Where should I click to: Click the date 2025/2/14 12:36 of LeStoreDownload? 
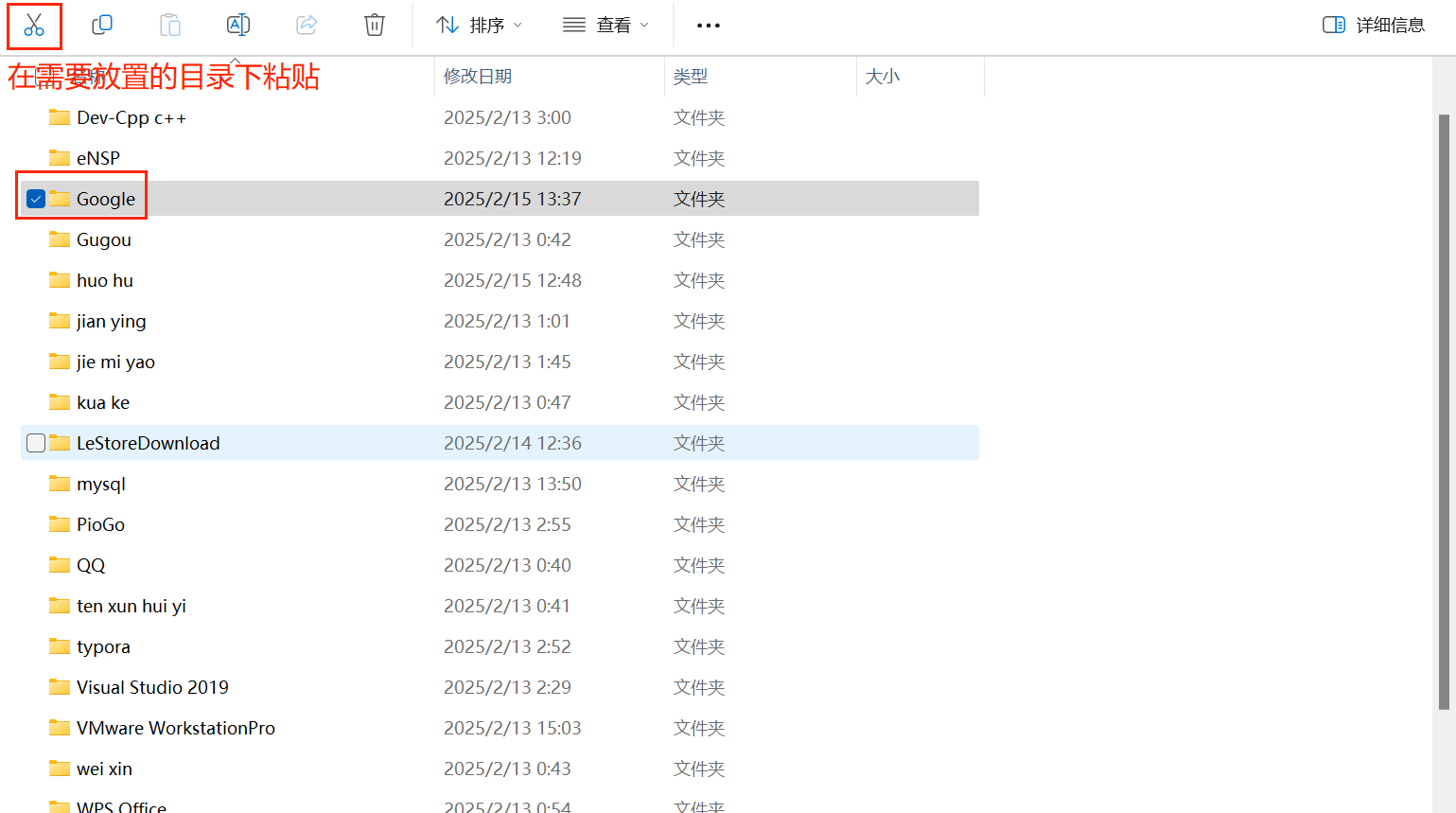513,443
